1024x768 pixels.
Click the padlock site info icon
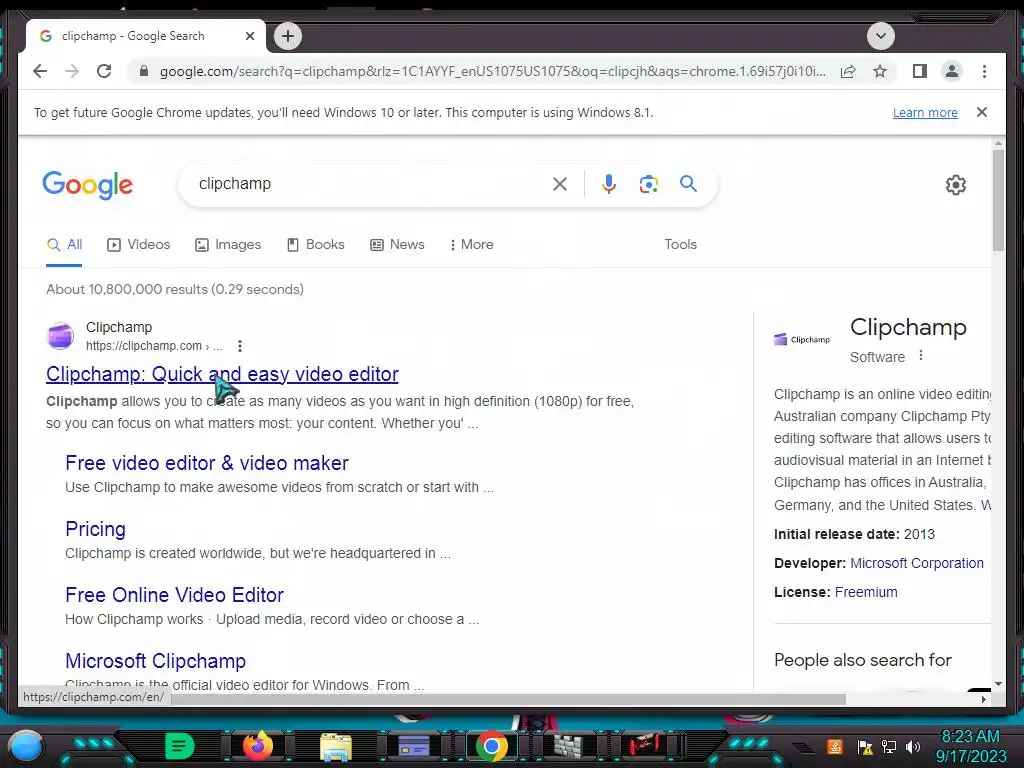pyautogui.click(x=144, y=71)
